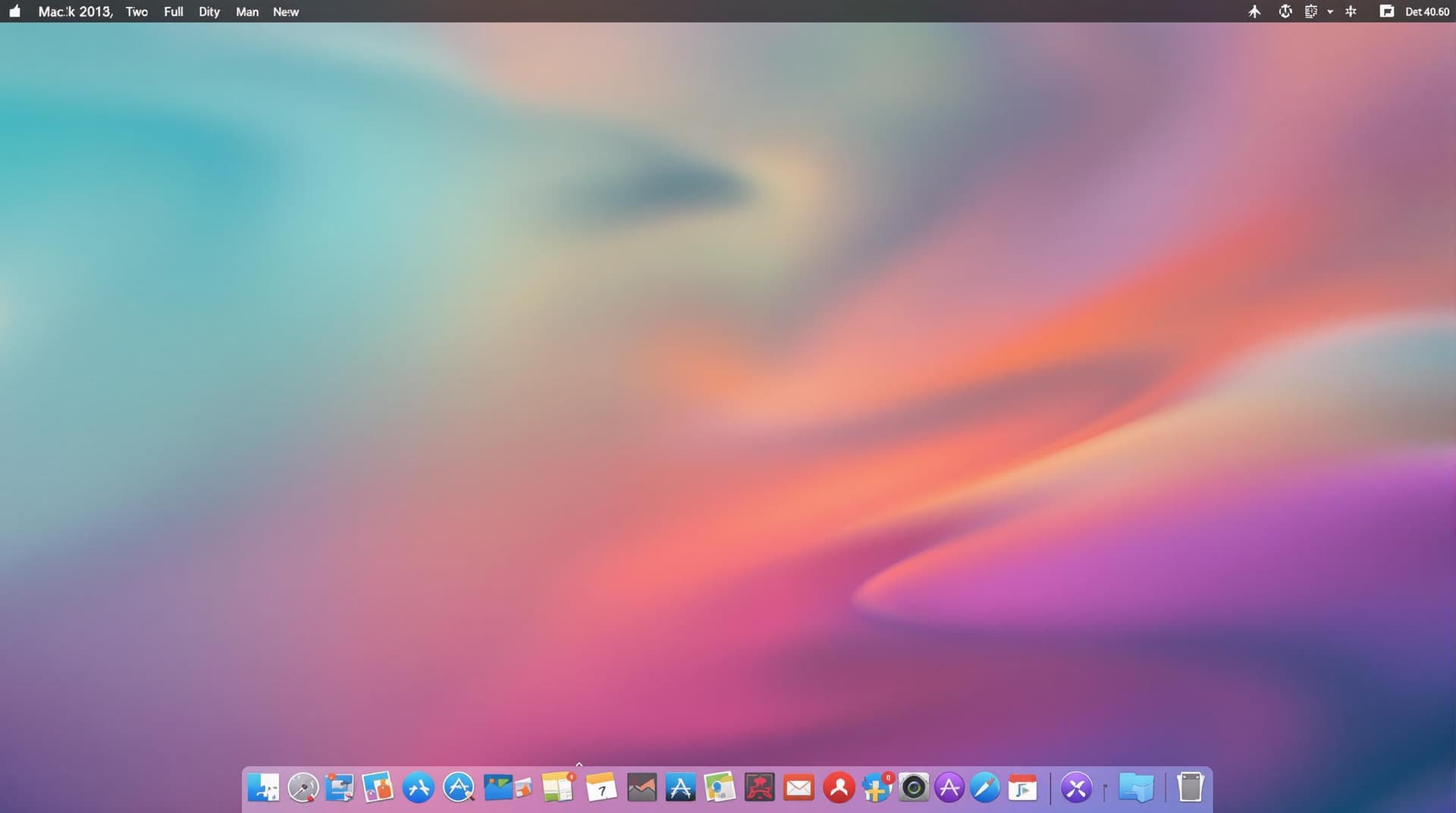Open the Trash in the Dock
This screenshot has height=813, width=1456.
[x=1191, y=788]
